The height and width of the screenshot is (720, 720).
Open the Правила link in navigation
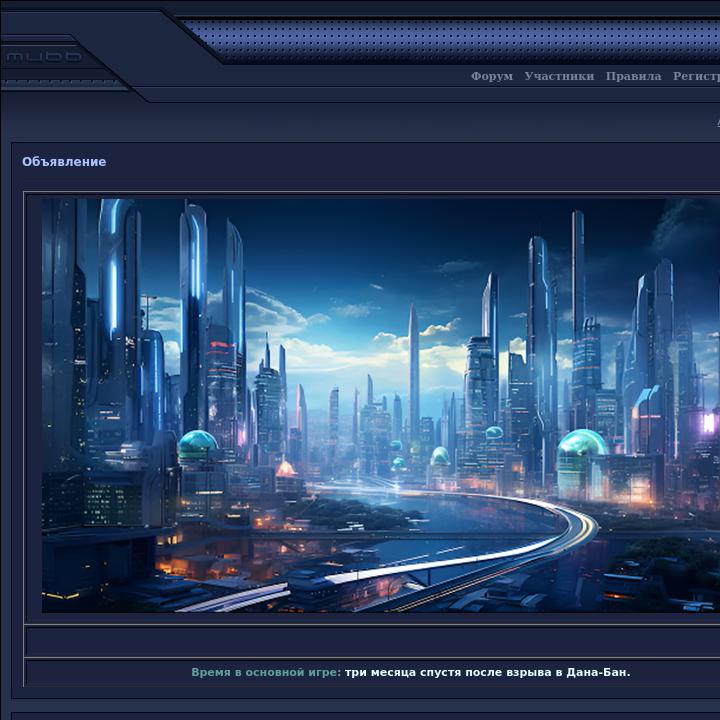click(633, 76)
